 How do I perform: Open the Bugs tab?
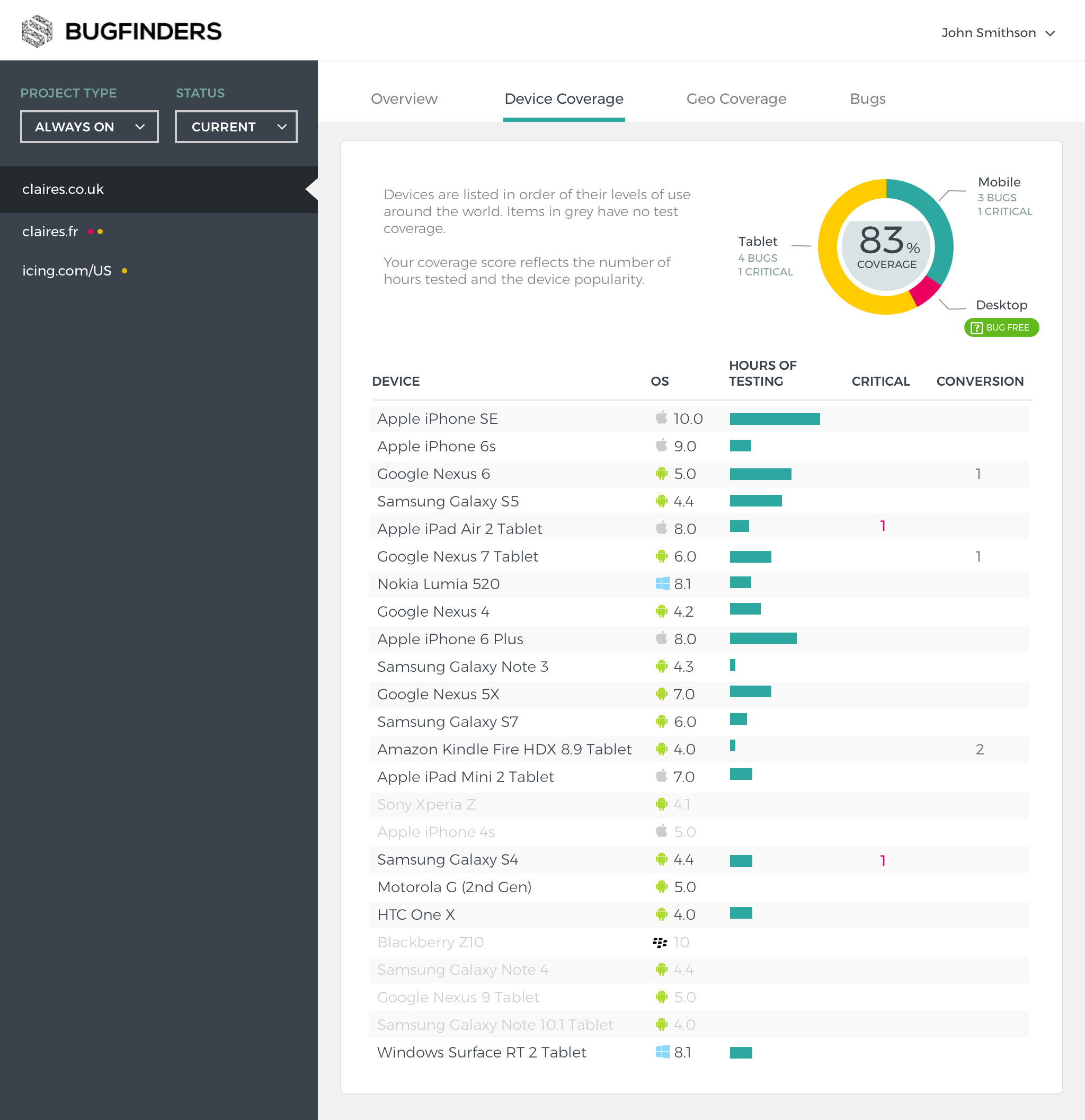pos(867,99)
